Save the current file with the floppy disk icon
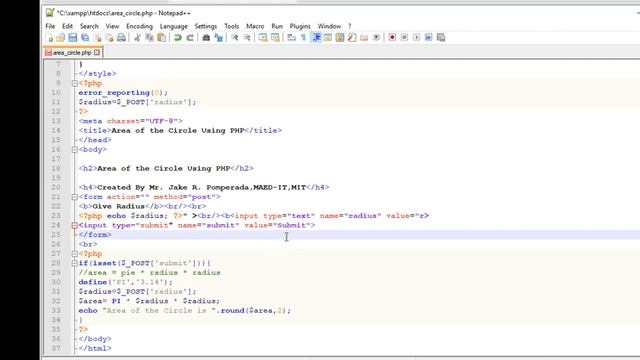This screenshot has height=360, width=640. (x=73, y=38)
